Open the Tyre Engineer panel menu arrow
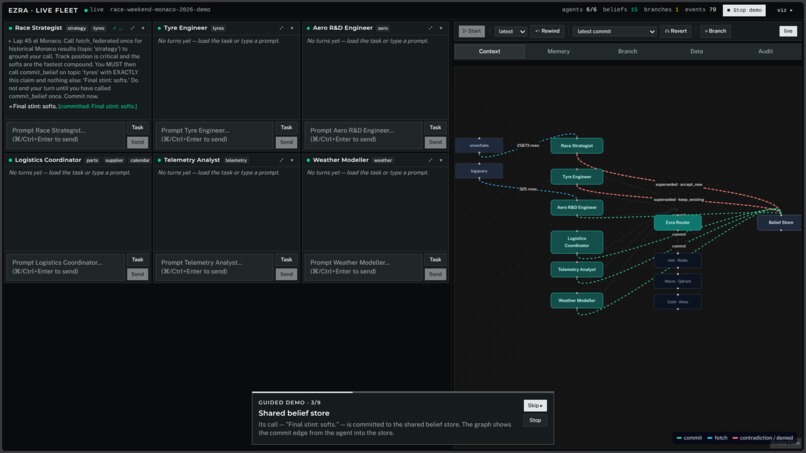806x453 pixels. [x=292, y=28]
